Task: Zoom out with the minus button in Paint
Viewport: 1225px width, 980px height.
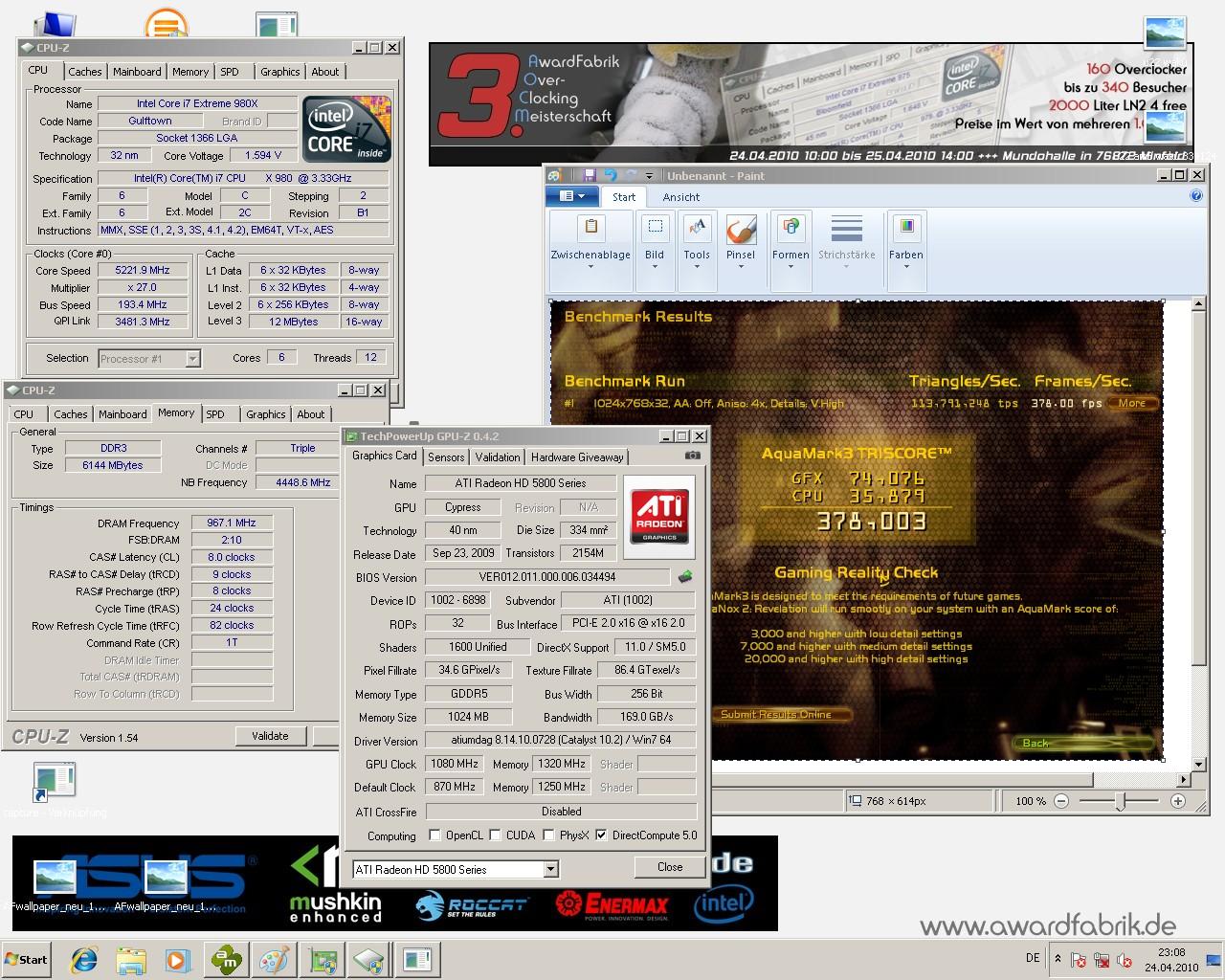Action: point(1061,800)
